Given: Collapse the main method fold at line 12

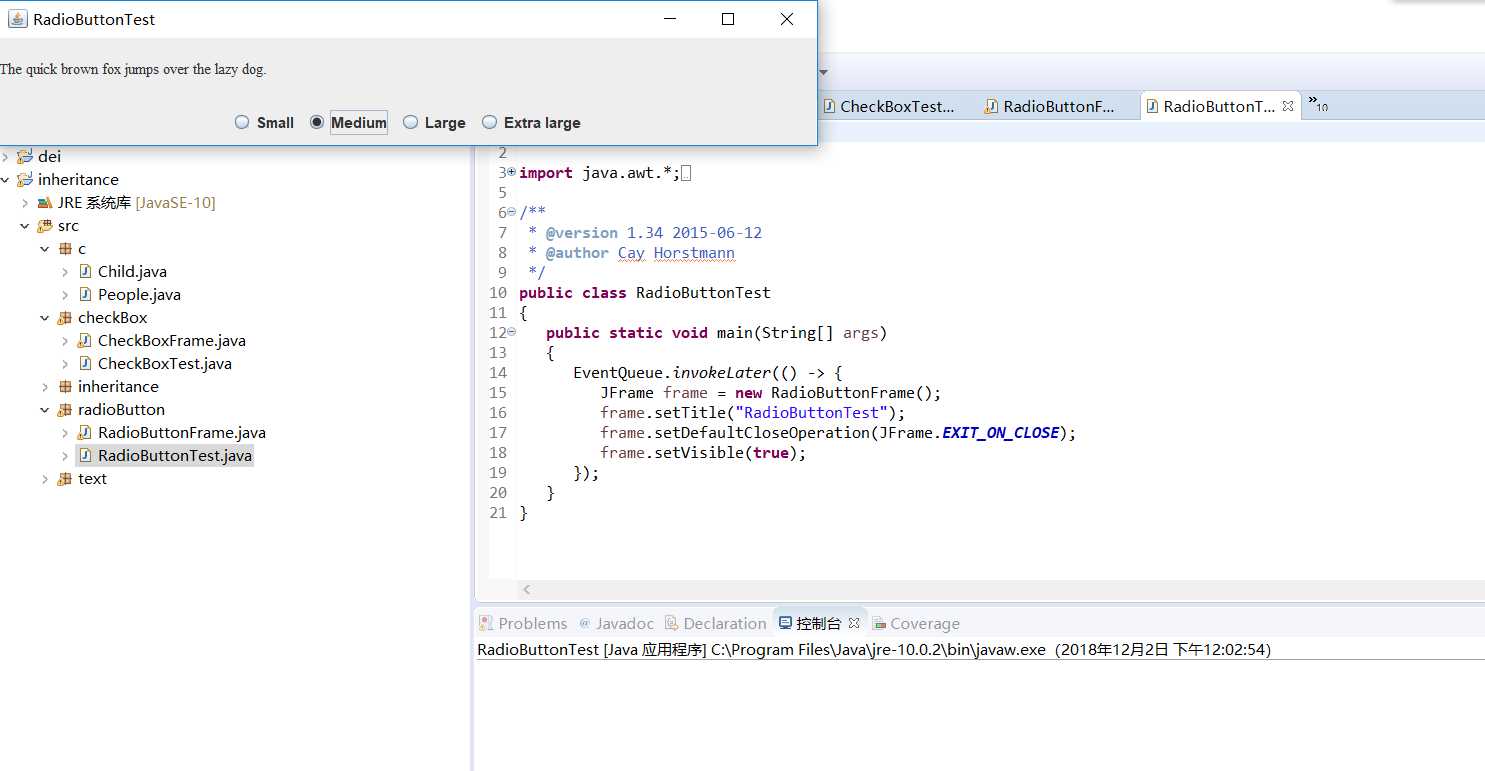Looking at the screenshot, I should tap(512, 332).
